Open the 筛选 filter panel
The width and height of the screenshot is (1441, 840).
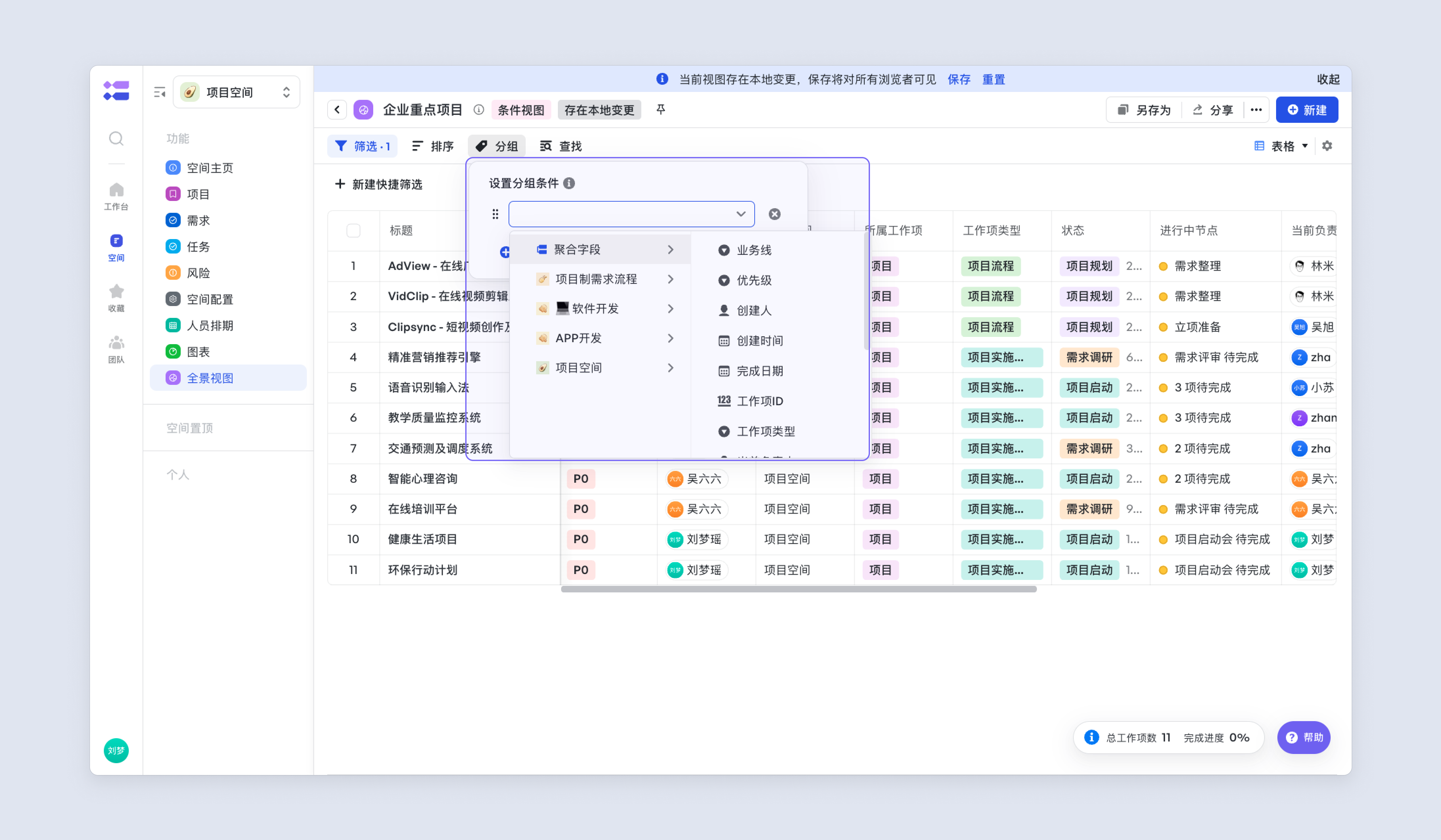pyautogui.click(x=362, y=146)
